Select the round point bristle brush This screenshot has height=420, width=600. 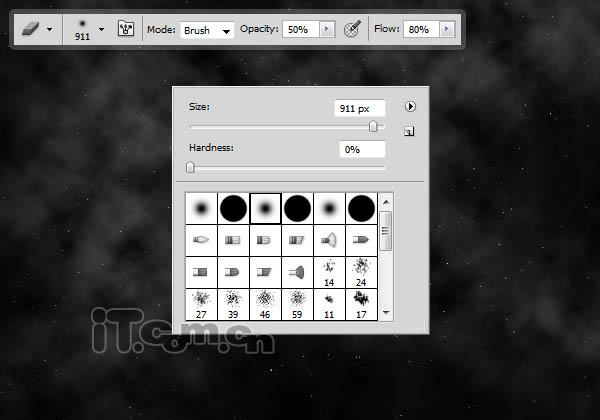[x=201, y=240]
